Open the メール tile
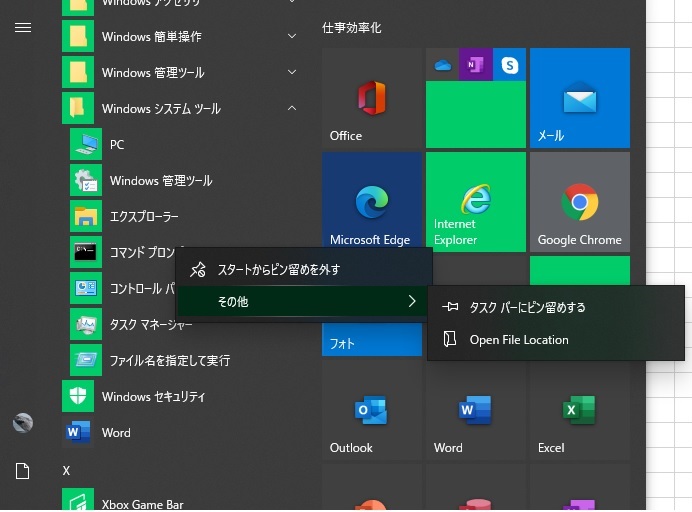This screenshot has height=512, width=692. tap(580, 98)
